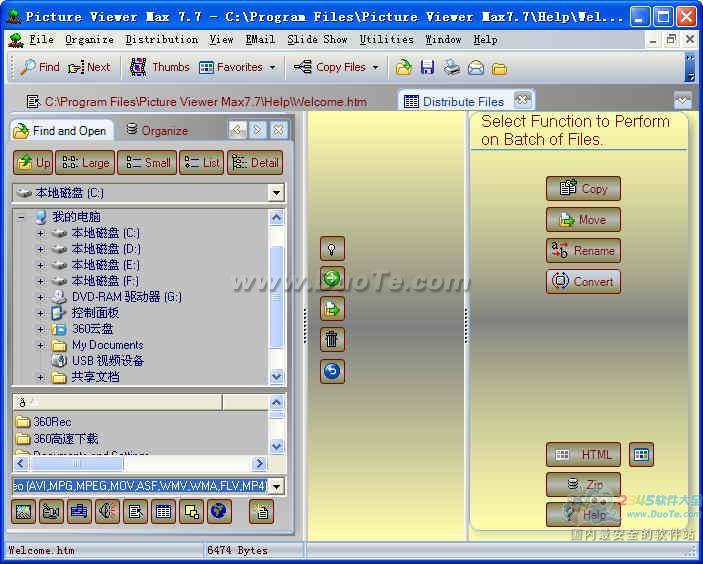
Task: Expand the 本地磁盘 (D:) tree node
Action: click(40, 249)
